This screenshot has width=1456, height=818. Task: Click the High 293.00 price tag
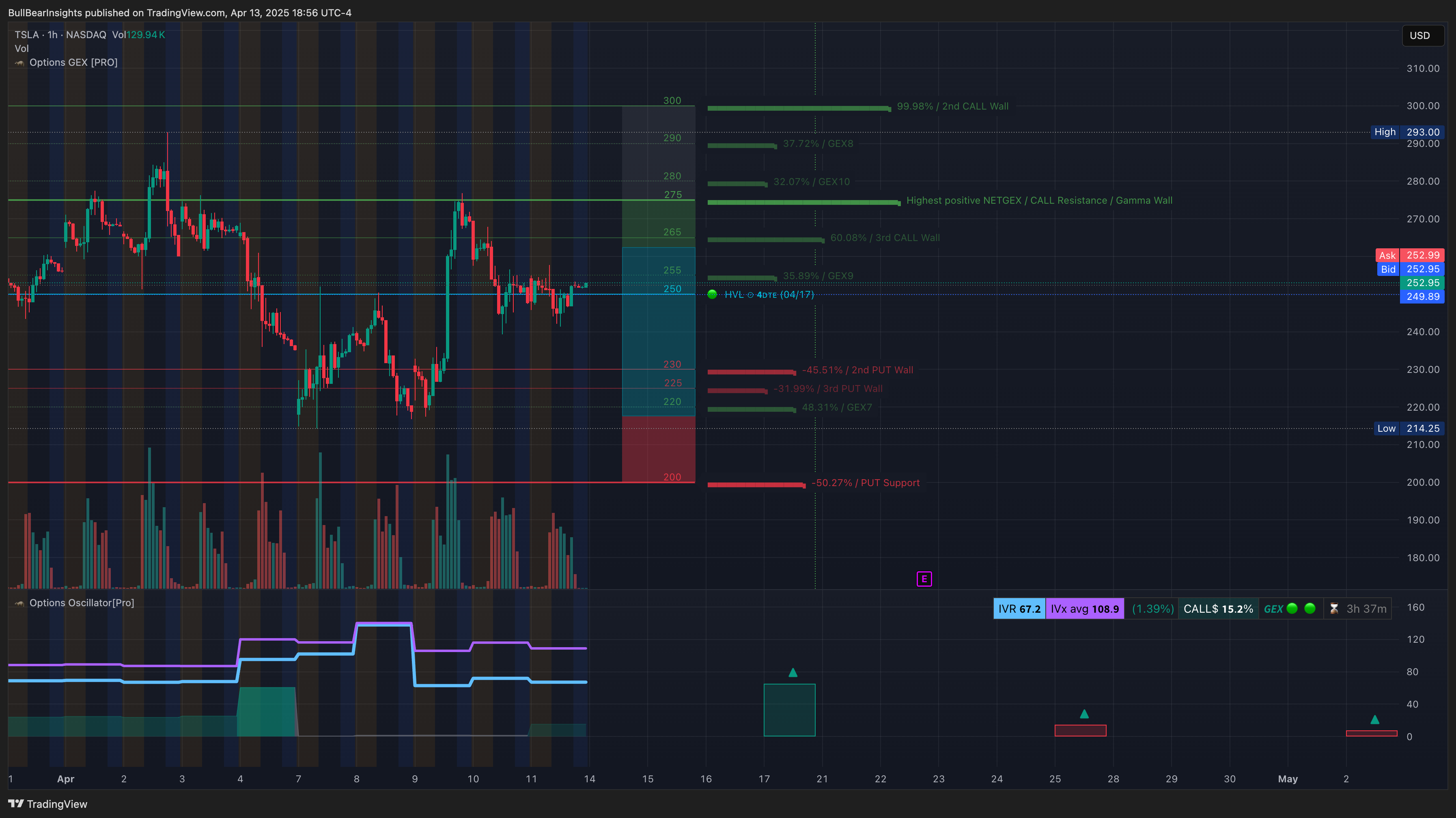click(1407, 132)
